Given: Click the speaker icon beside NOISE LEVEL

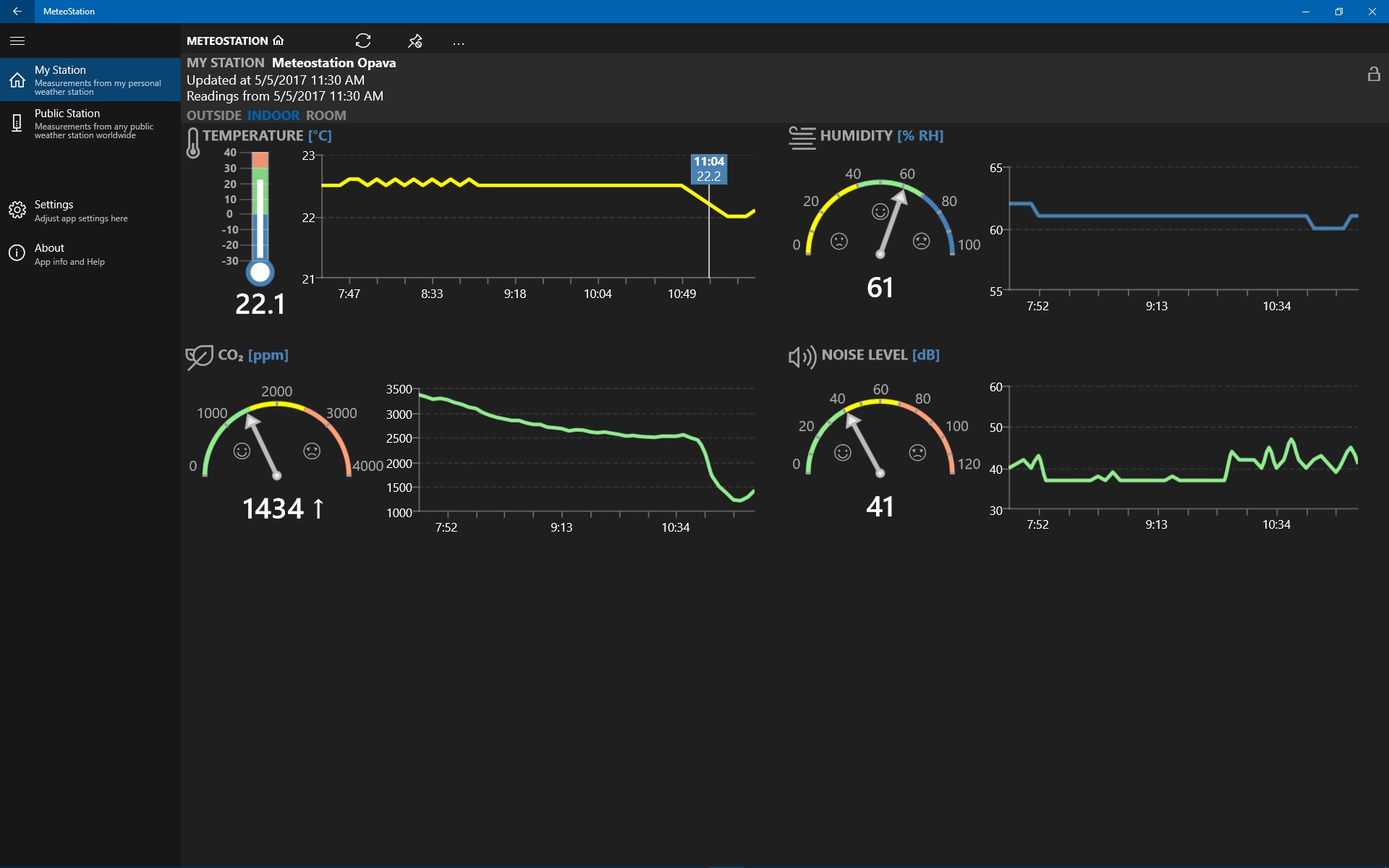Looking at the screenshot, I should tap(801, 356).
